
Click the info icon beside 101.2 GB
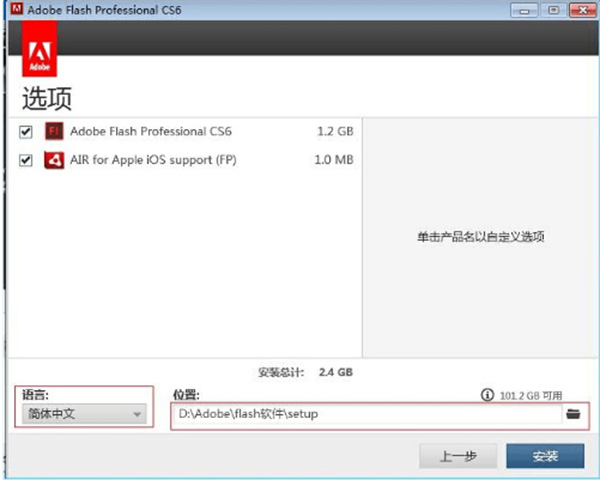487,395
